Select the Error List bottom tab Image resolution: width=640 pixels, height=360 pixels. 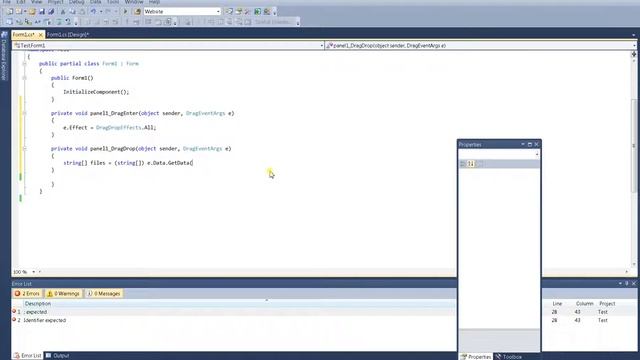click(x=27, y=356)
